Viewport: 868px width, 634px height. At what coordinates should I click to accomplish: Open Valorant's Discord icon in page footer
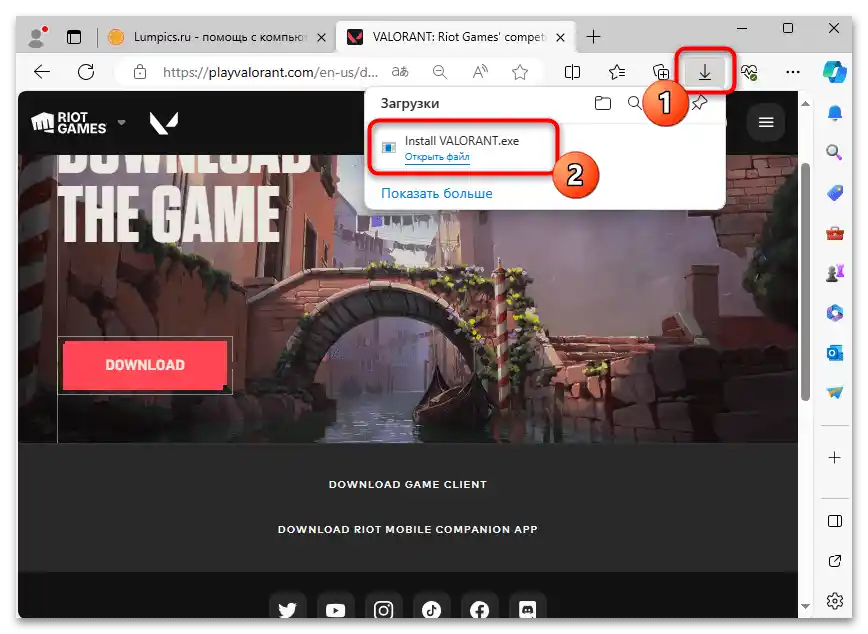(527, 607)
